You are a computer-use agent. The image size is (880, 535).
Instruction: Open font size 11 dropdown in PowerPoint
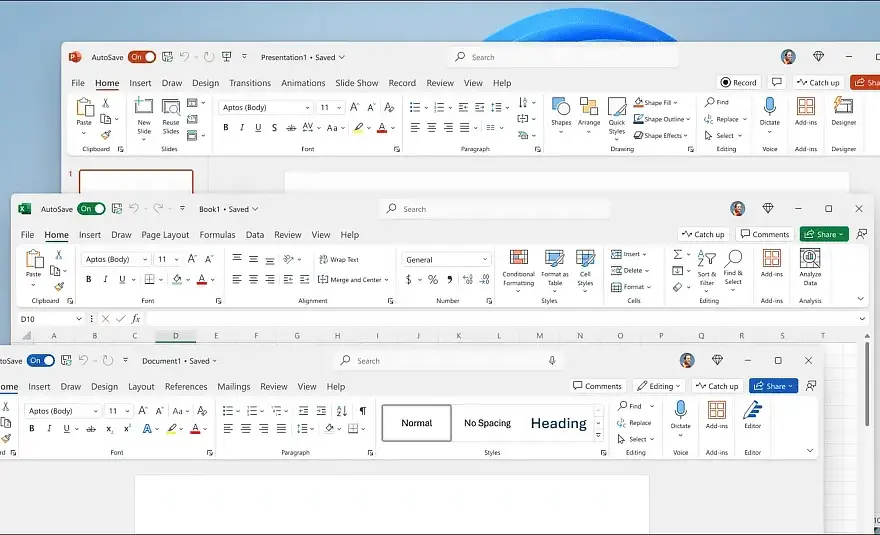point(339,108)
